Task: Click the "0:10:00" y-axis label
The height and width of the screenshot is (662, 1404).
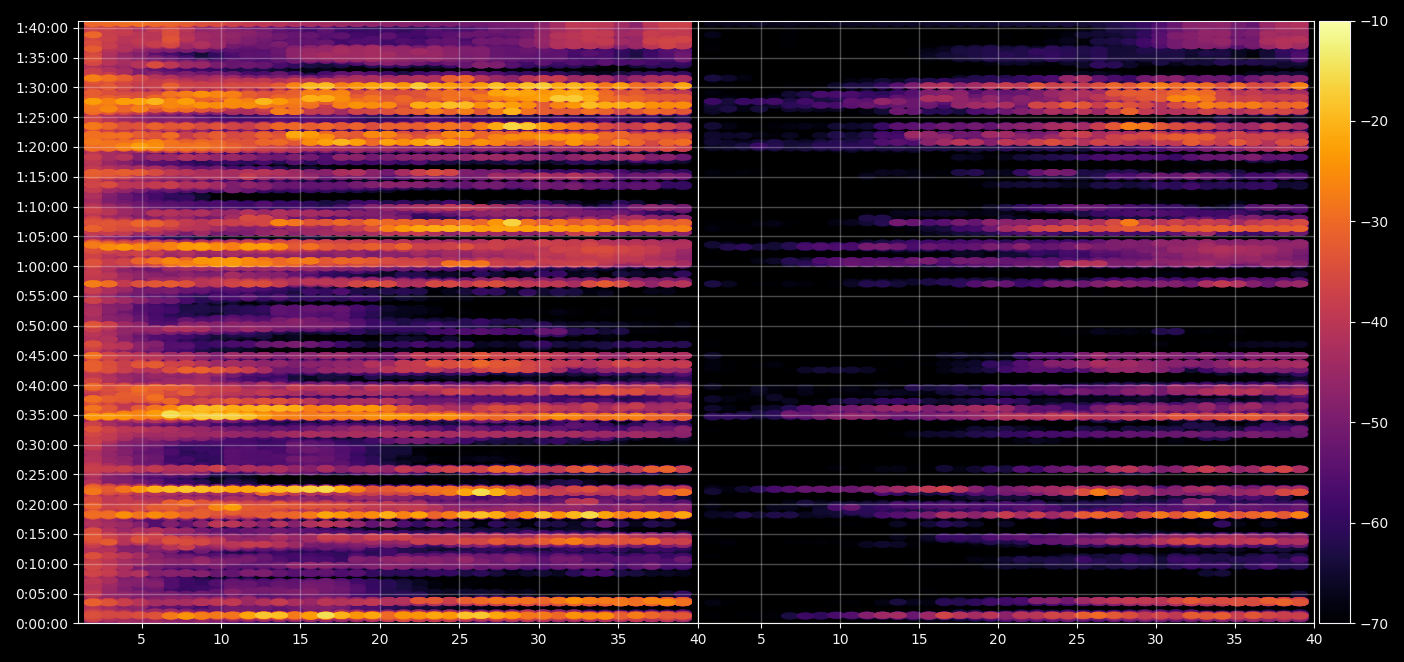Action: (42, 564)
